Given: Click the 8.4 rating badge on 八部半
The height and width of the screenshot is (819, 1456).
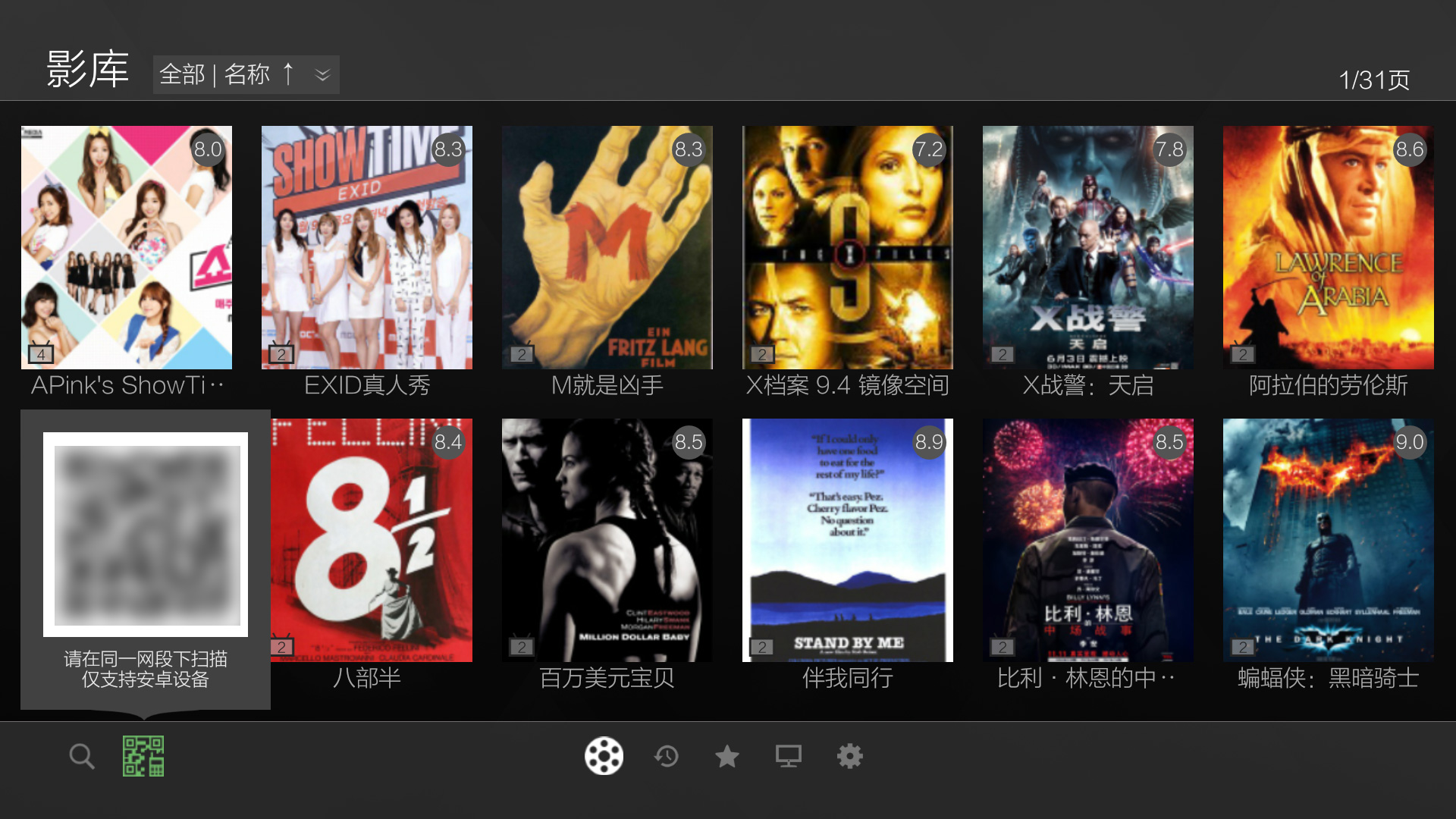Looking at the screenshot, I should [x=448, y=442].
